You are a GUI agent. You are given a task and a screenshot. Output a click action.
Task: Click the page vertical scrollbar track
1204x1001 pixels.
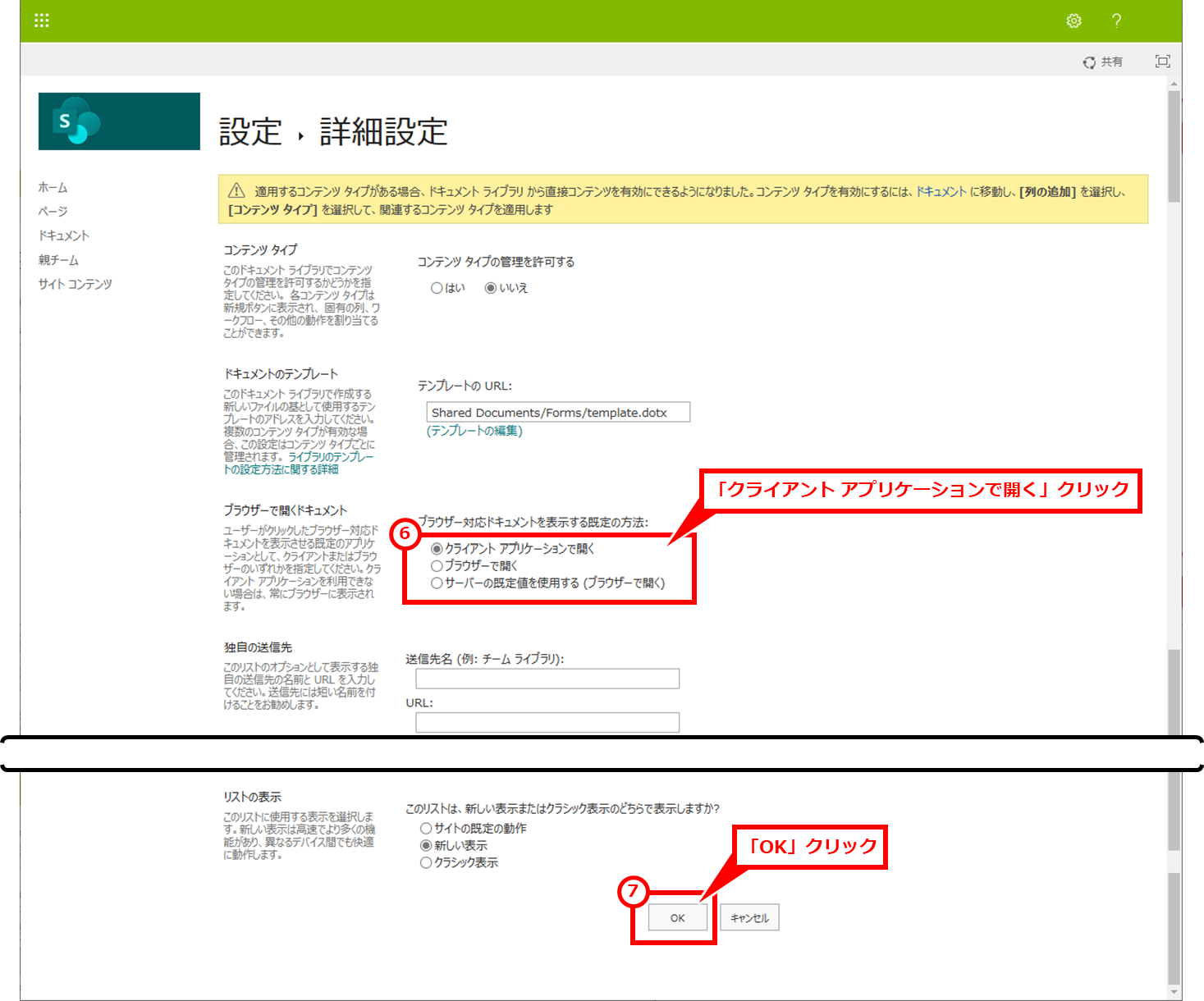pos(1174,427)
